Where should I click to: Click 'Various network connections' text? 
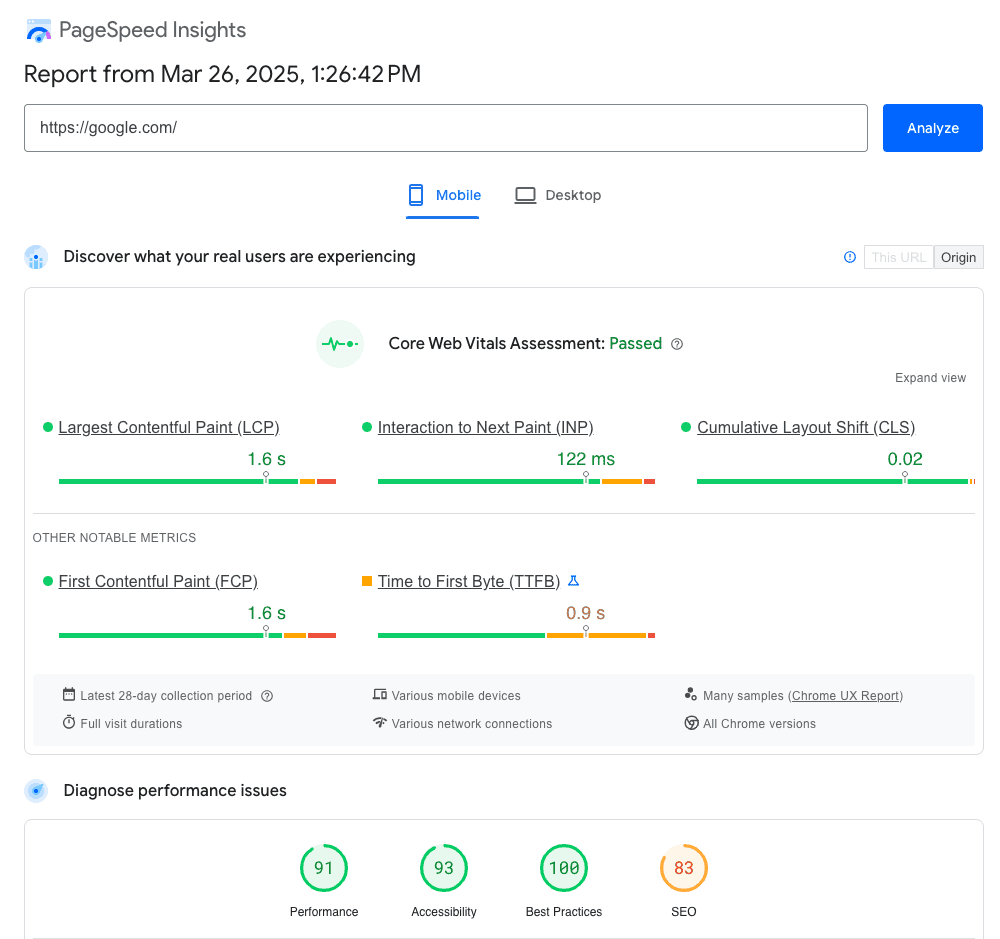point(472,724)
